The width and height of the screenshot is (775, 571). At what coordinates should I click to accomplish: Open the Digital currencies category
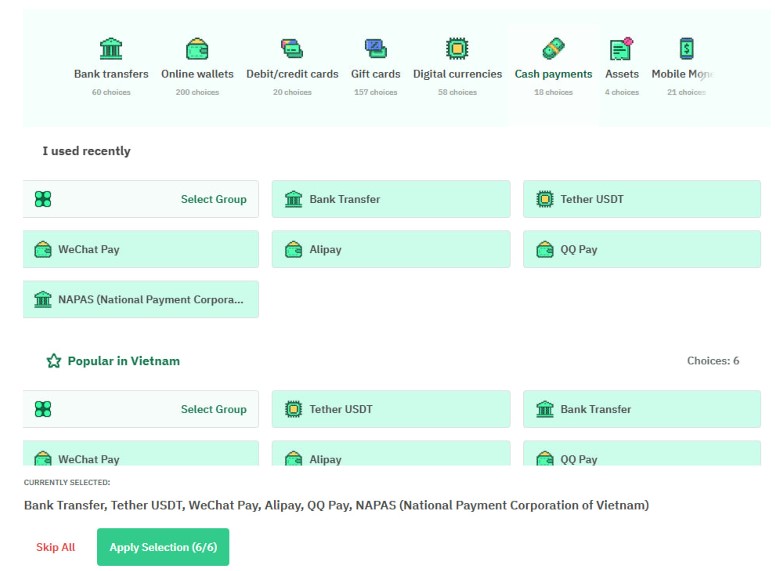click(457, 66)
